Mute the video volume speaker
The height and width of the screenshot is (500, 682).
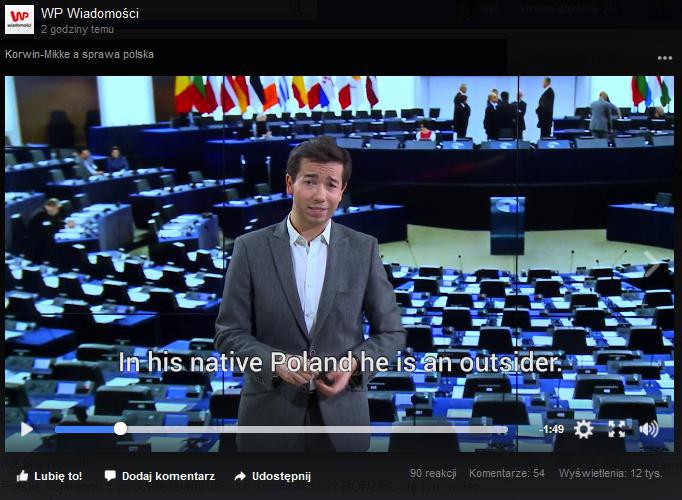click(x=649, y=429)
